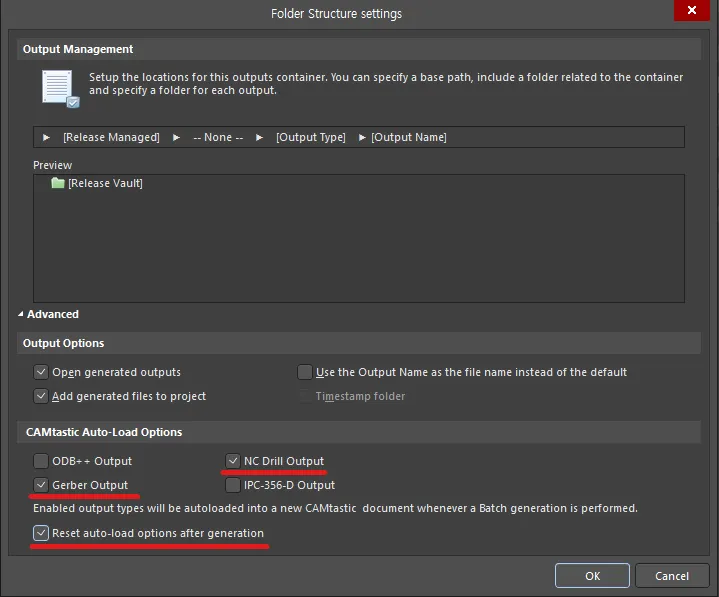Open the [Output Name] folder option
The height and width of the screenshot is (597, 719).
tap(409, 137)
